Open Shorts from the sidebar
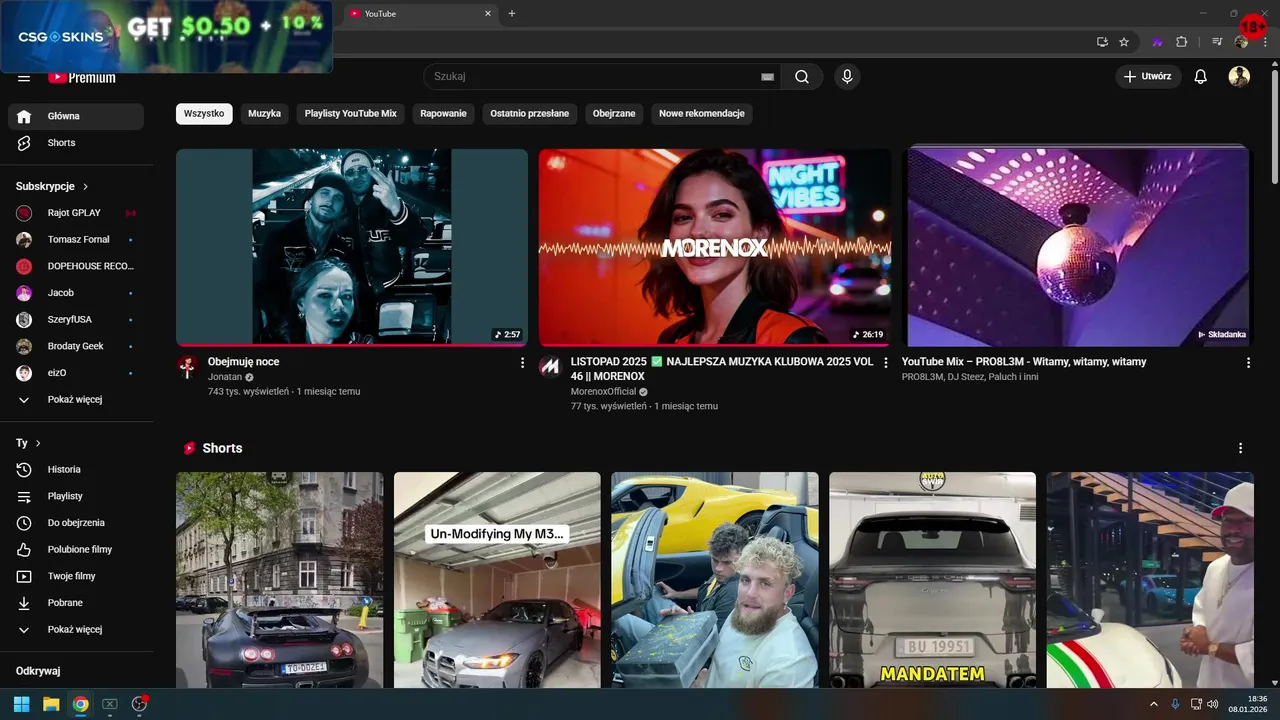The image size is (1280, 720). pyautogui.click(x=76, y=143)
